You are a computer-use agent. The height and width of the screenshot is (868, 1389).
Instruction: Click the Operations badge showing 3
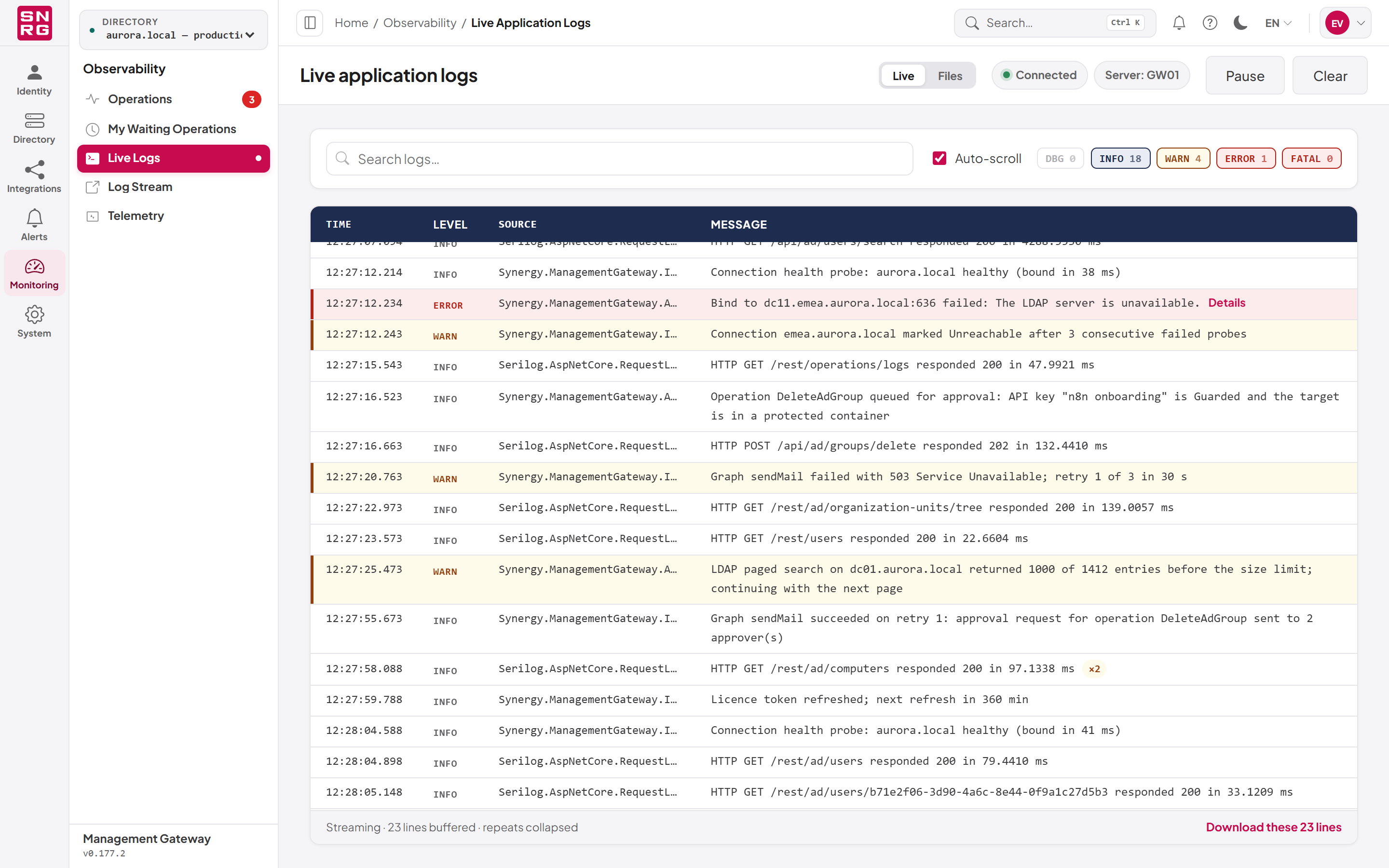[251, 99]
